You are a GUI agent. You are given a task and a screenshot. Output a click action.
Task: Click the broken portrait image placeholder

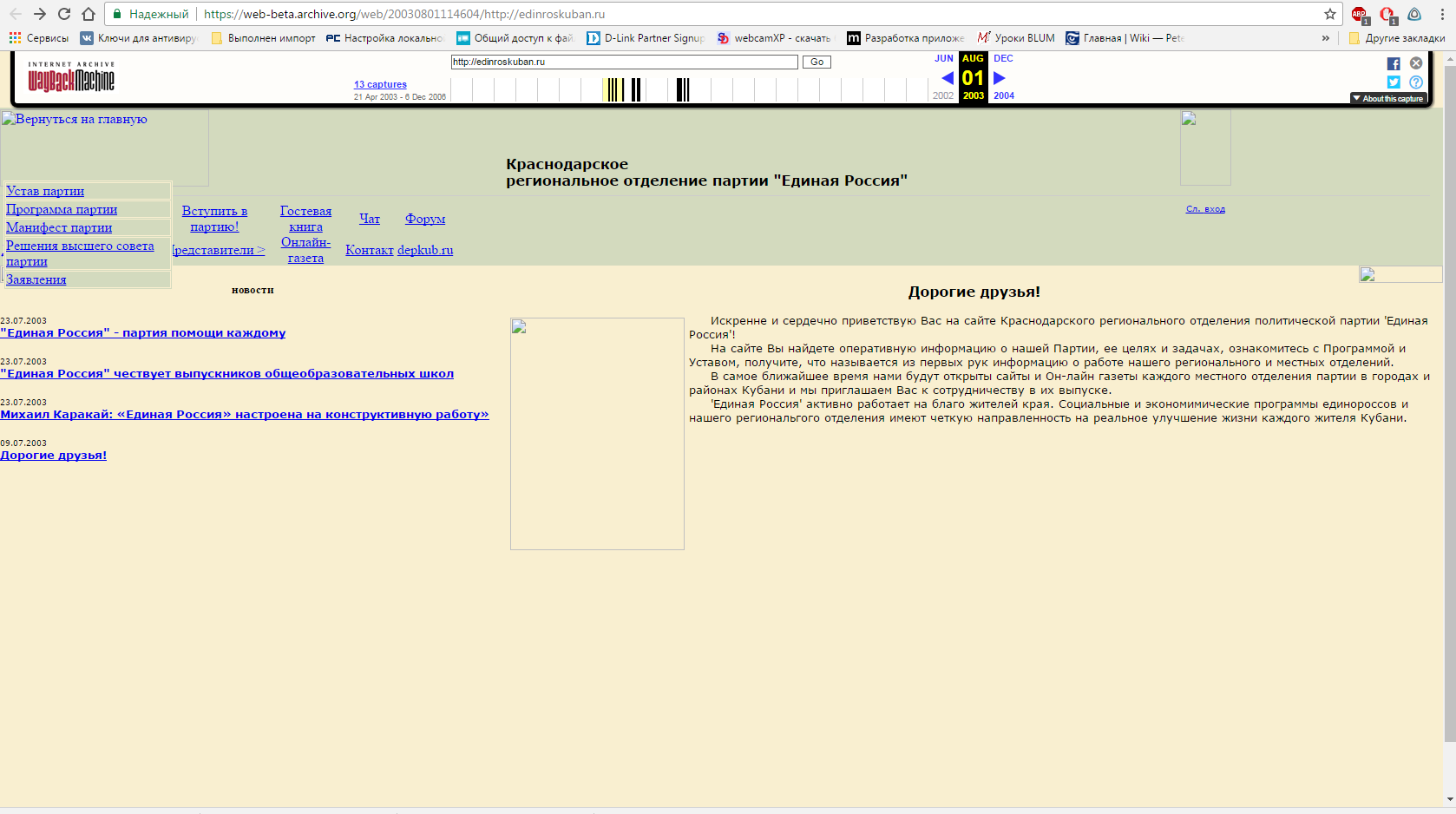pos(597,434)
